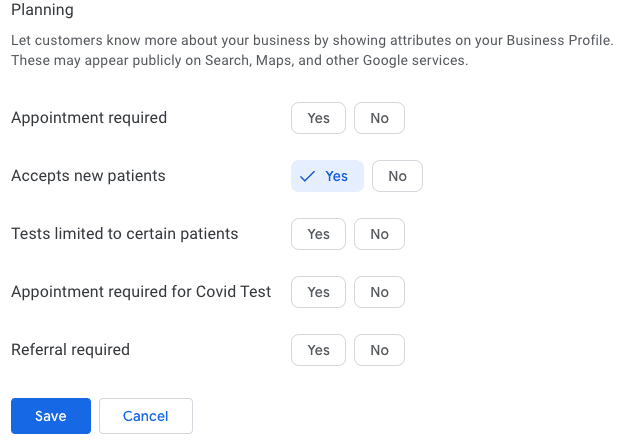Screen dimensions: 627x447
Task: Select Yes for Appointment required
Action: (318, 118)
